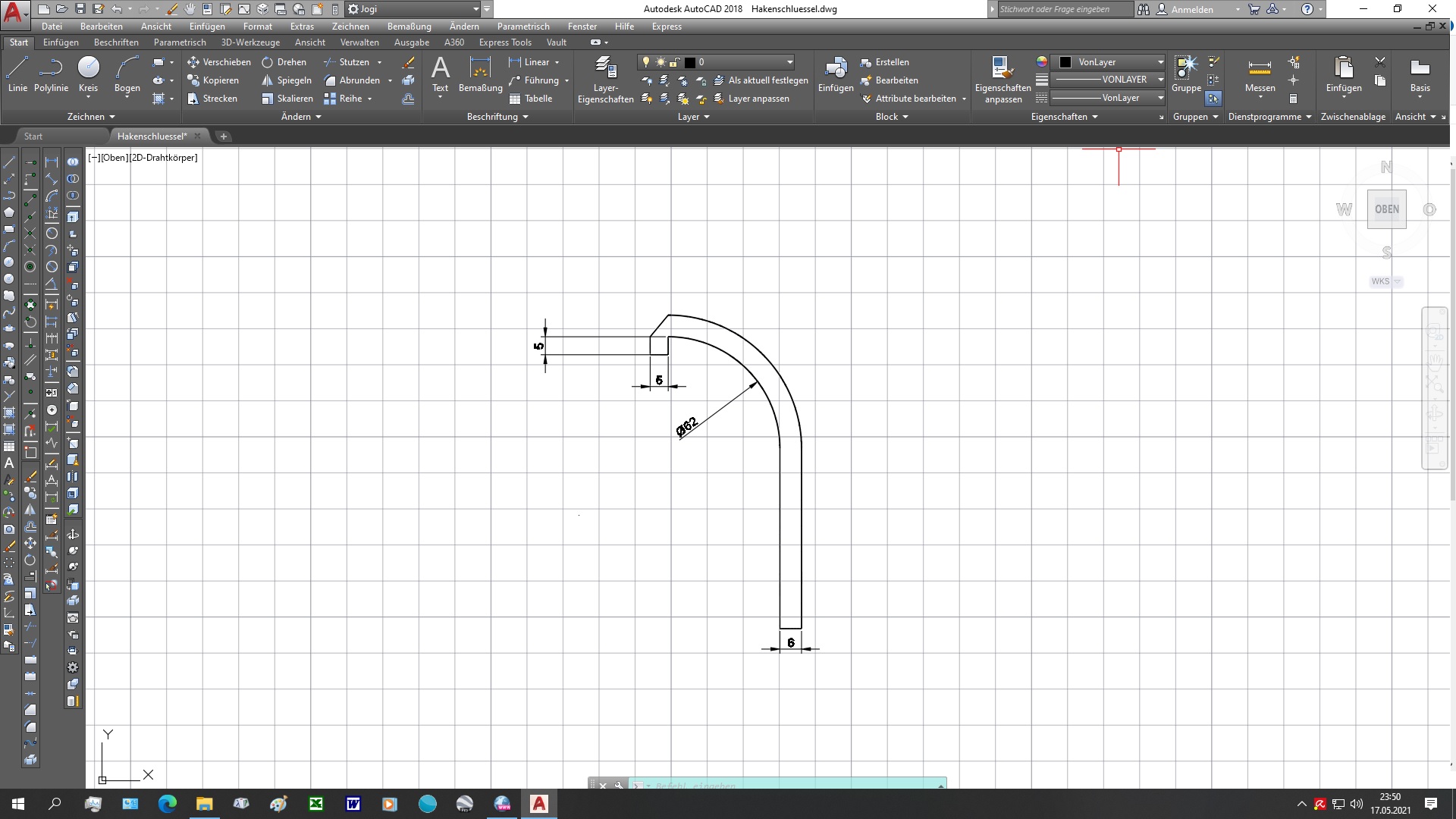1456x819 pixels.
Task: Click the VonLayer black color swatch
Action: click(1065, 62)
